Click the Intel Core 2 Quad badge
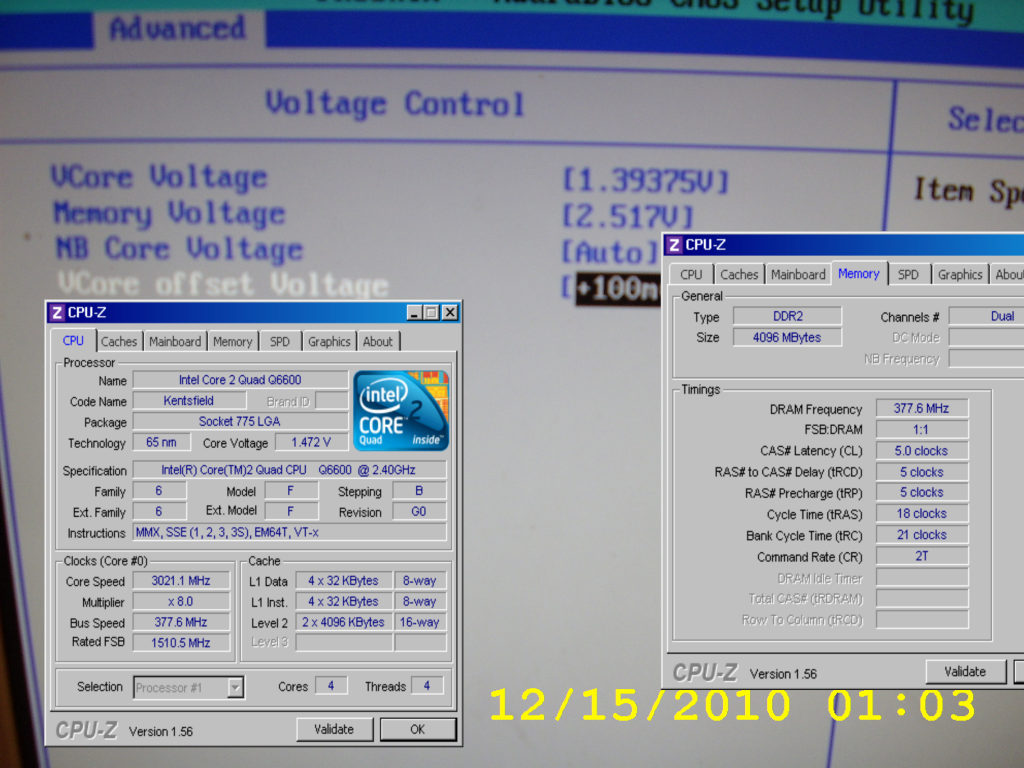Image resolution: width=1024 pixels, height=768 pixels. pyautogui.click(x=401, y=411)
